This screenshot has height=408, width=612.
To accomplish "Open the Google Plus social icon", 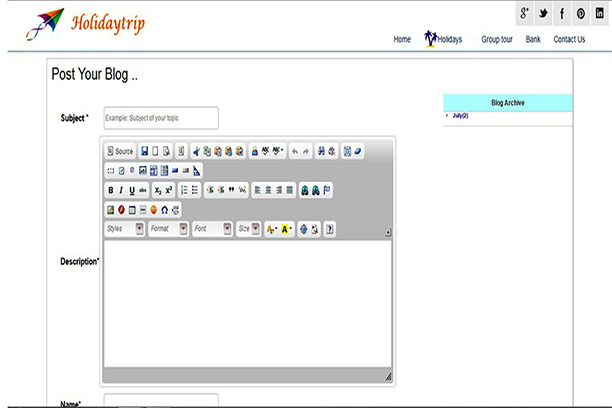I will click(524, 14).
